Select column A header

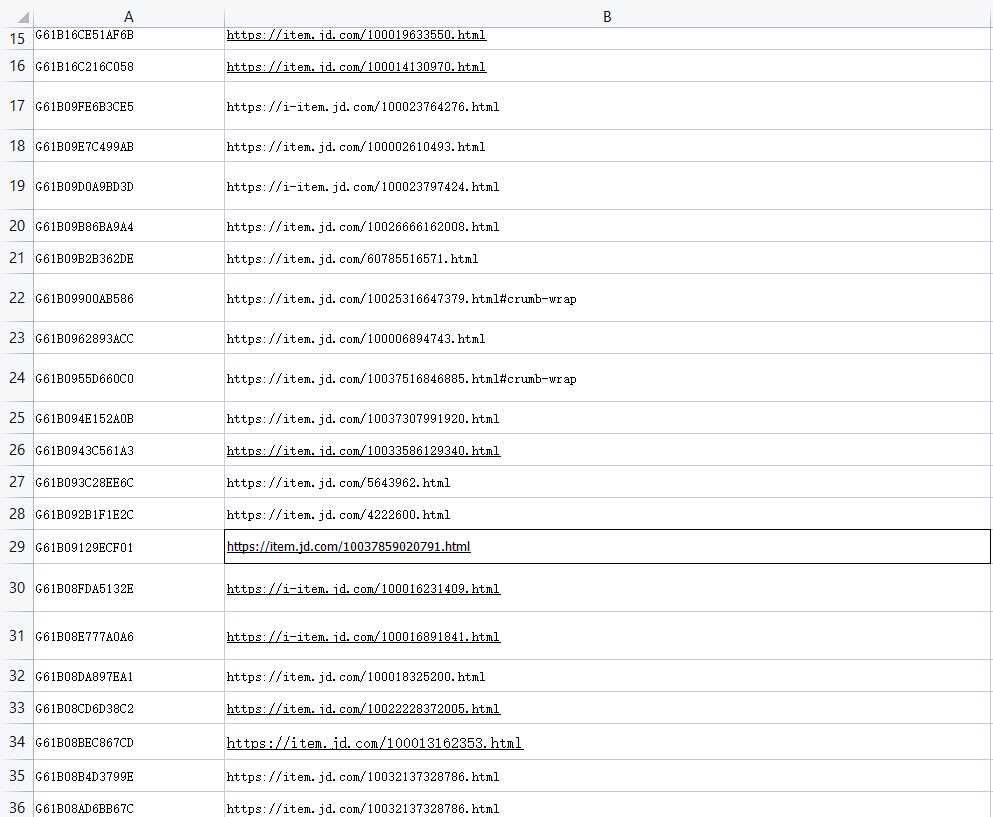[129, 17]
